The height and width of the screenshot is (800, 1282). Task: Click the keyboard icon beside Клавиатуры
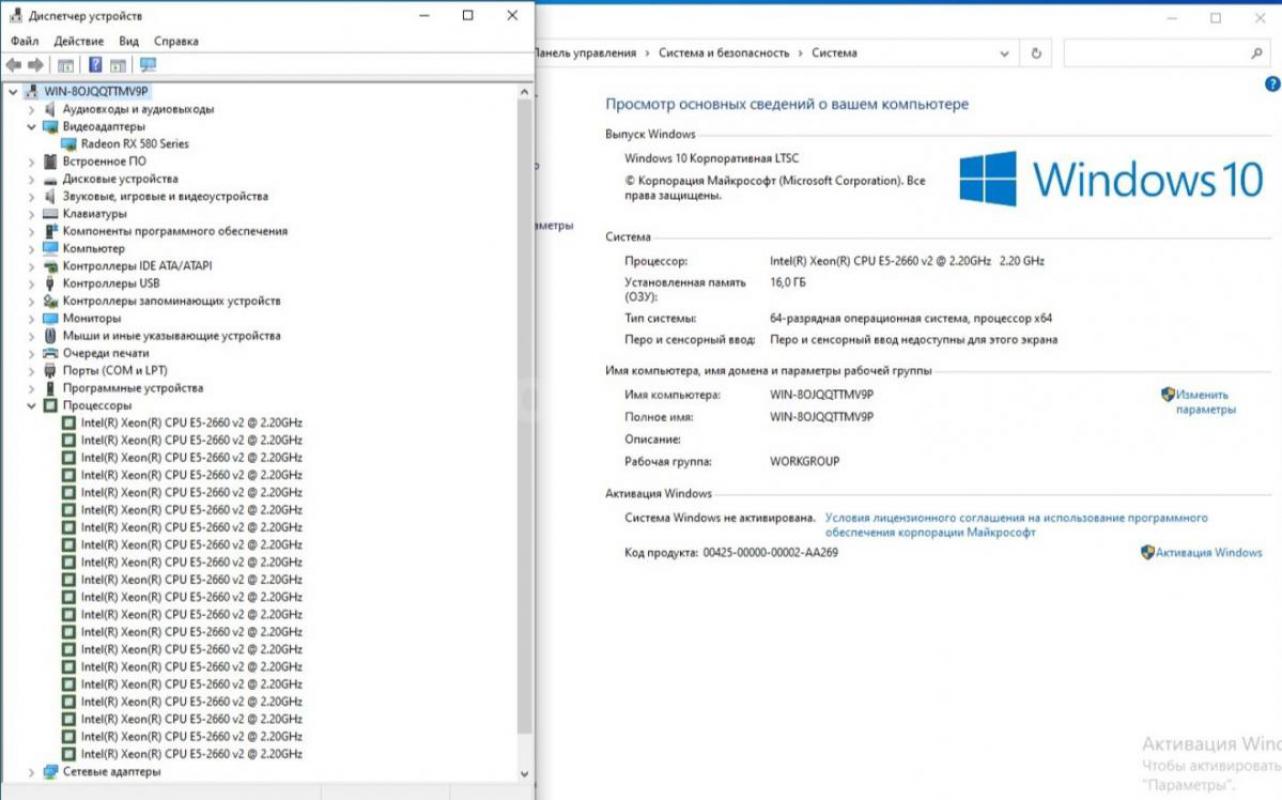(x=51, y=214)
